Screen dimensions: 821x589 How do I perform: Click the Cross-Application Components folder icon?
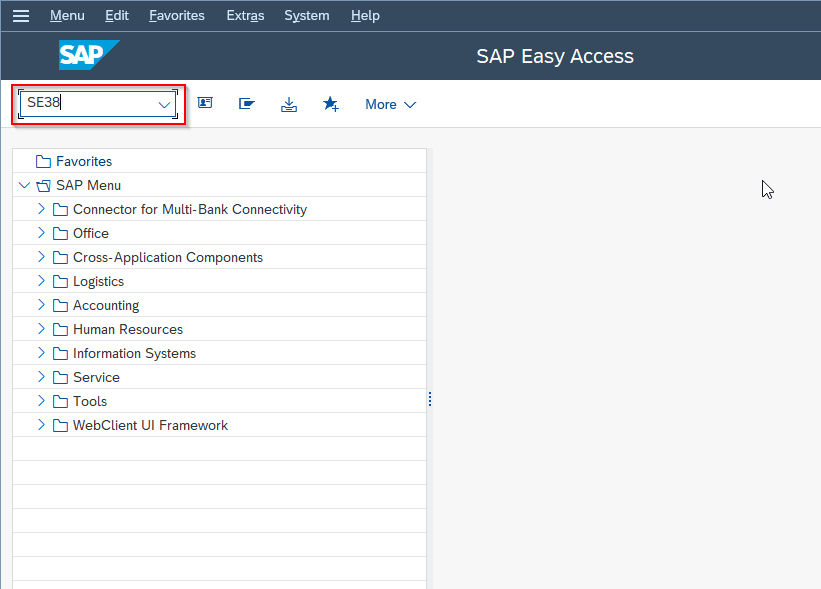click(60, 258)
